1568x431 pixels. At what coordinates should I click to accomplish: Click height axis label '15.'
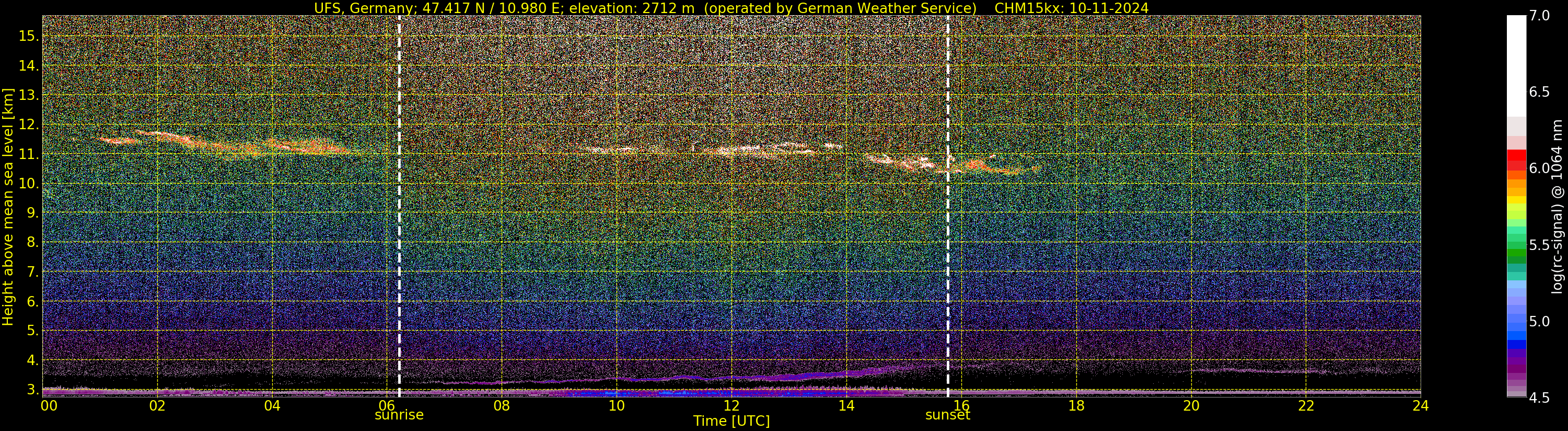point(29,36)
